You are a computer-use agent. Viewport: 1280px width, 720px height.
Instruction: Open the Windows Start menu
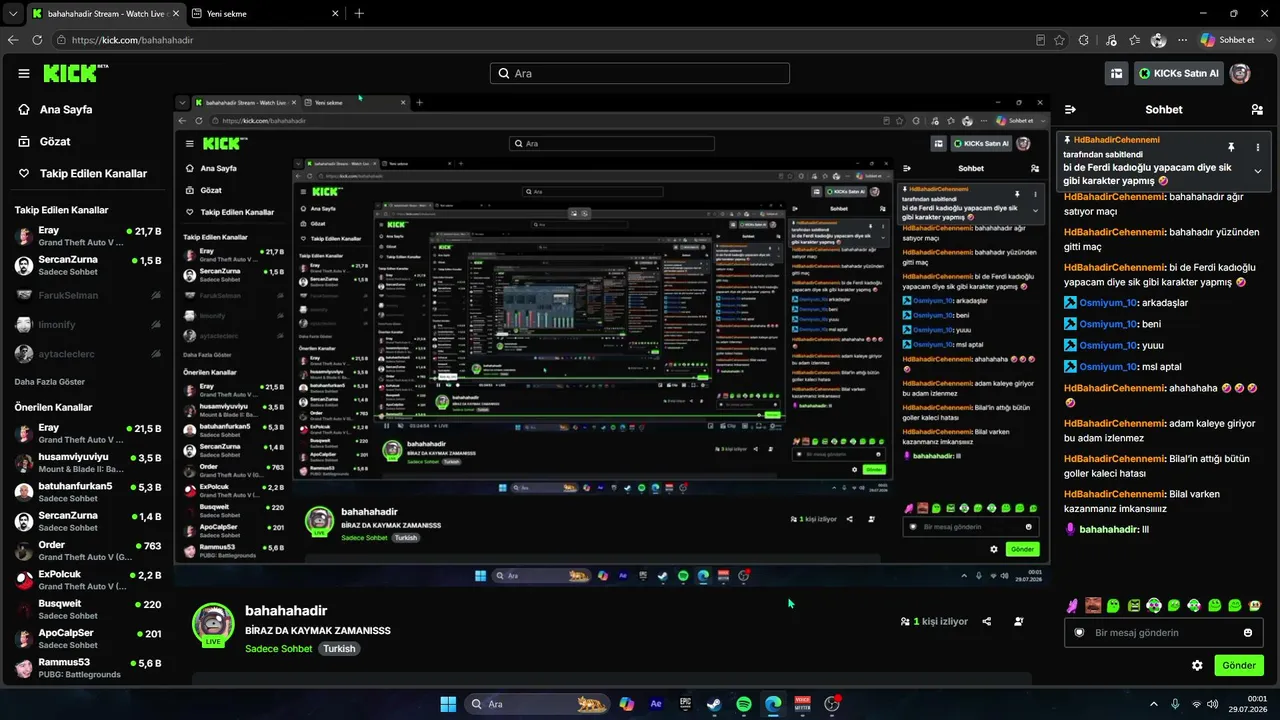448,704
